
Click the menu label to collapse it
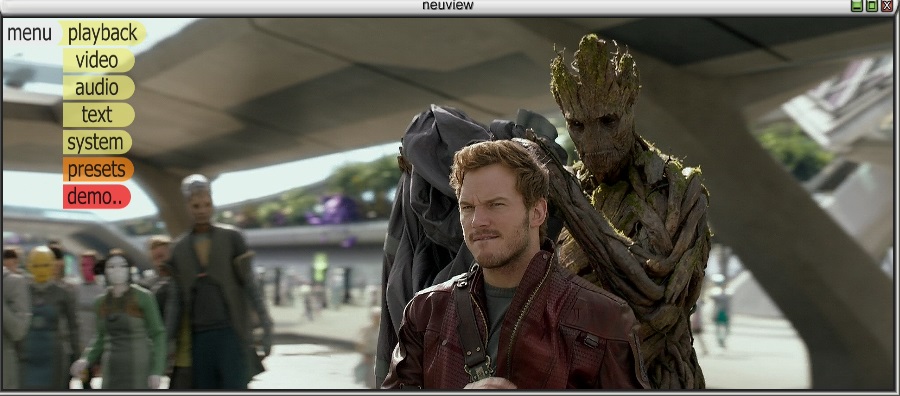coord(29,33)
